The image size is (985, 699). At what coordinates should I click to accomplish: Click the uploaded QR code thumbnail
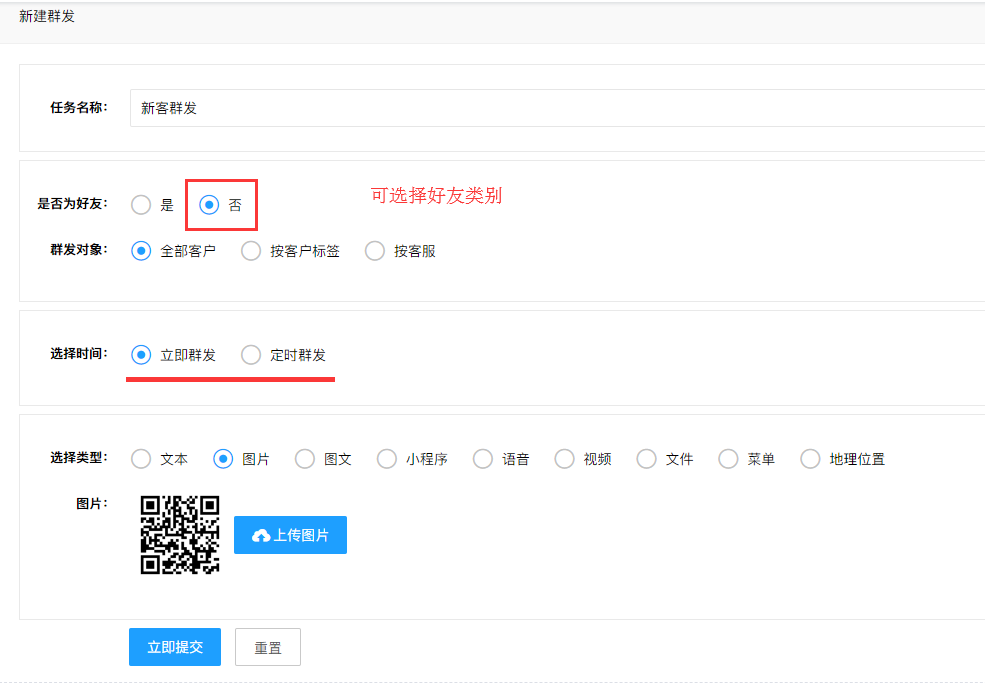tap(180, 535)
